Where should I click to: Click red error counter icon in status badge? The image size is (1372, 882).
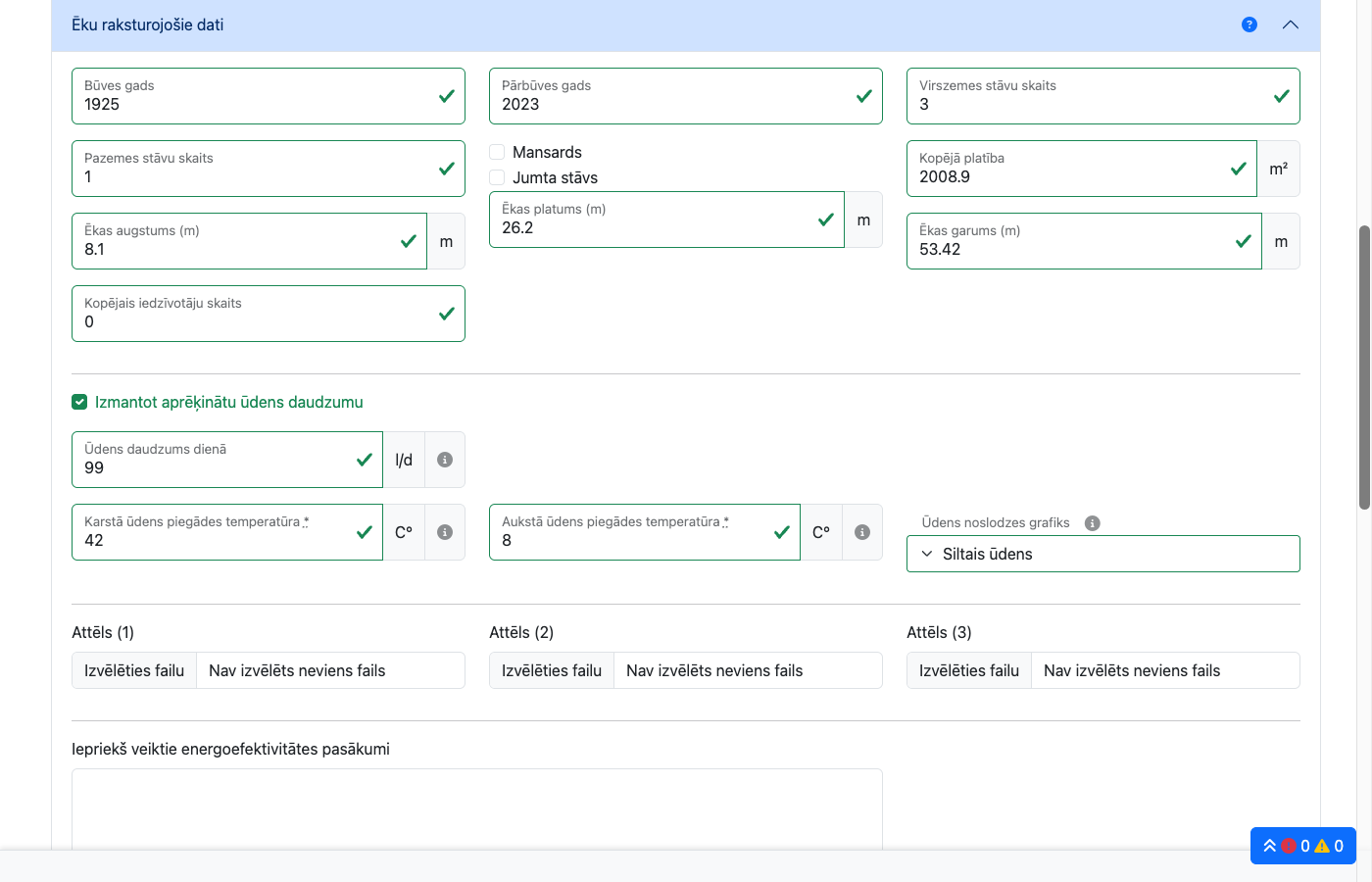click(1289, 846)
